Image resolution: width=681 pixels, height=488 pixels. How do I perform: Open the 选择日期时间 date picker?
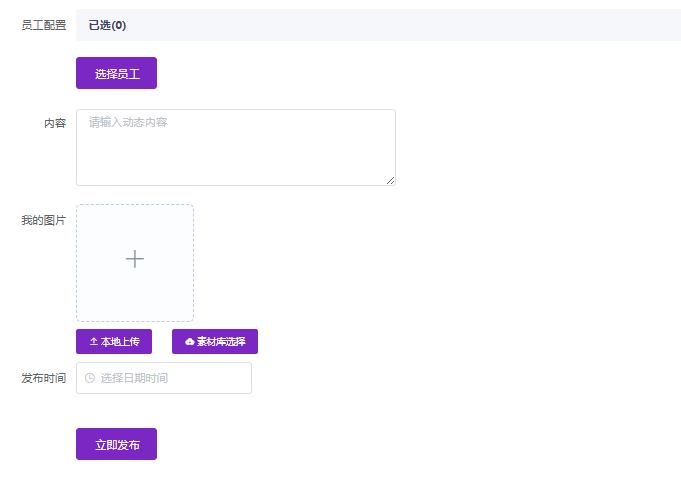click(164, 378)
